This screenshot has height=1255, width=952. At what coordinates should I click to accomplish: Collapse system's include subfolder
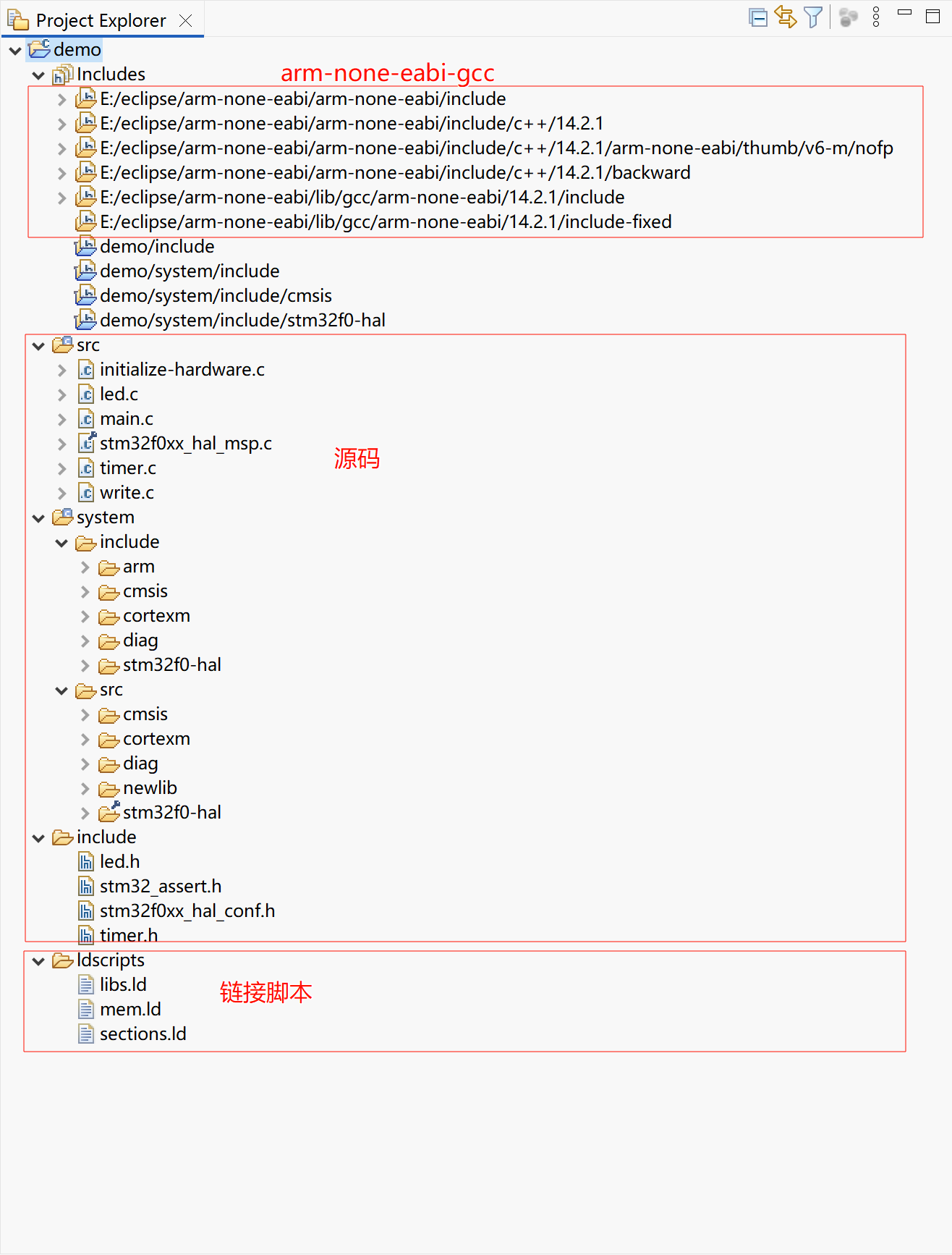point(61,542)
